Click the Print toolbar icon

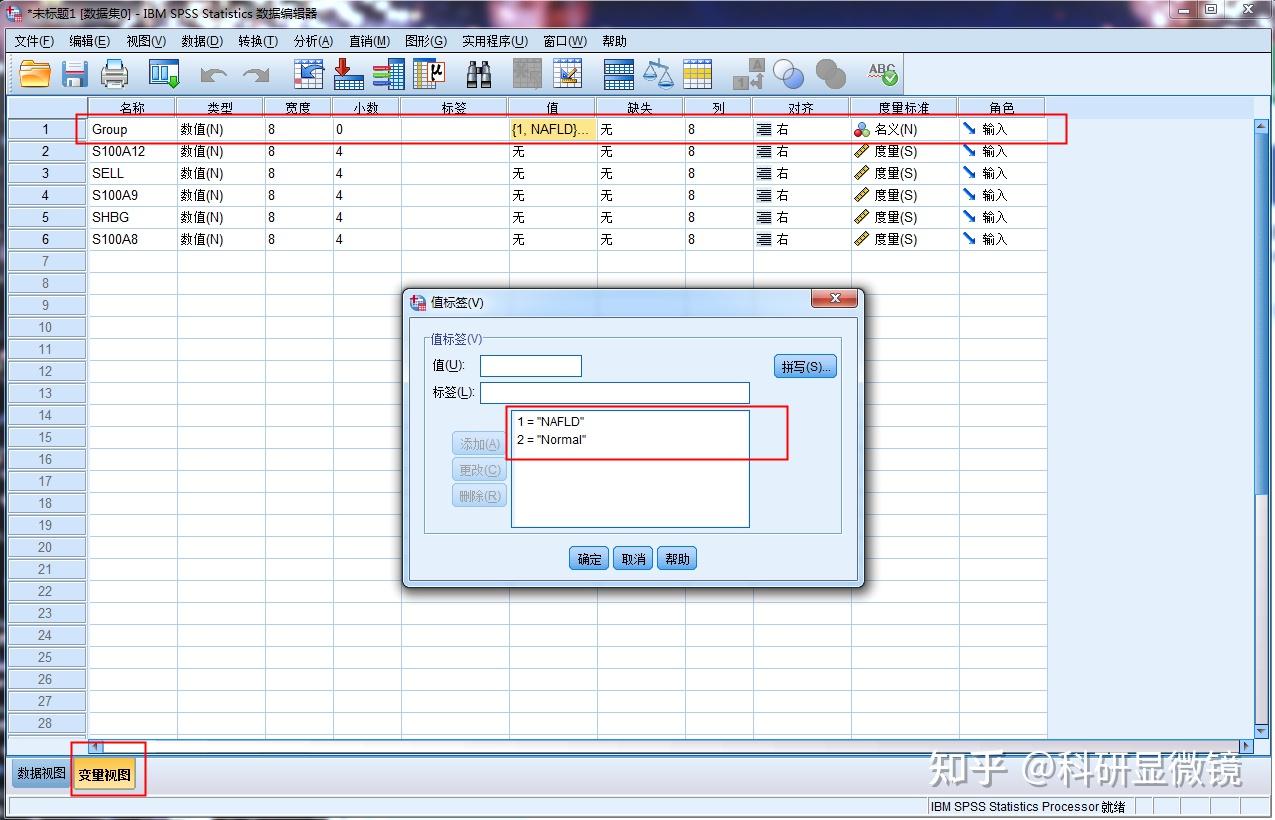[115, 73]
